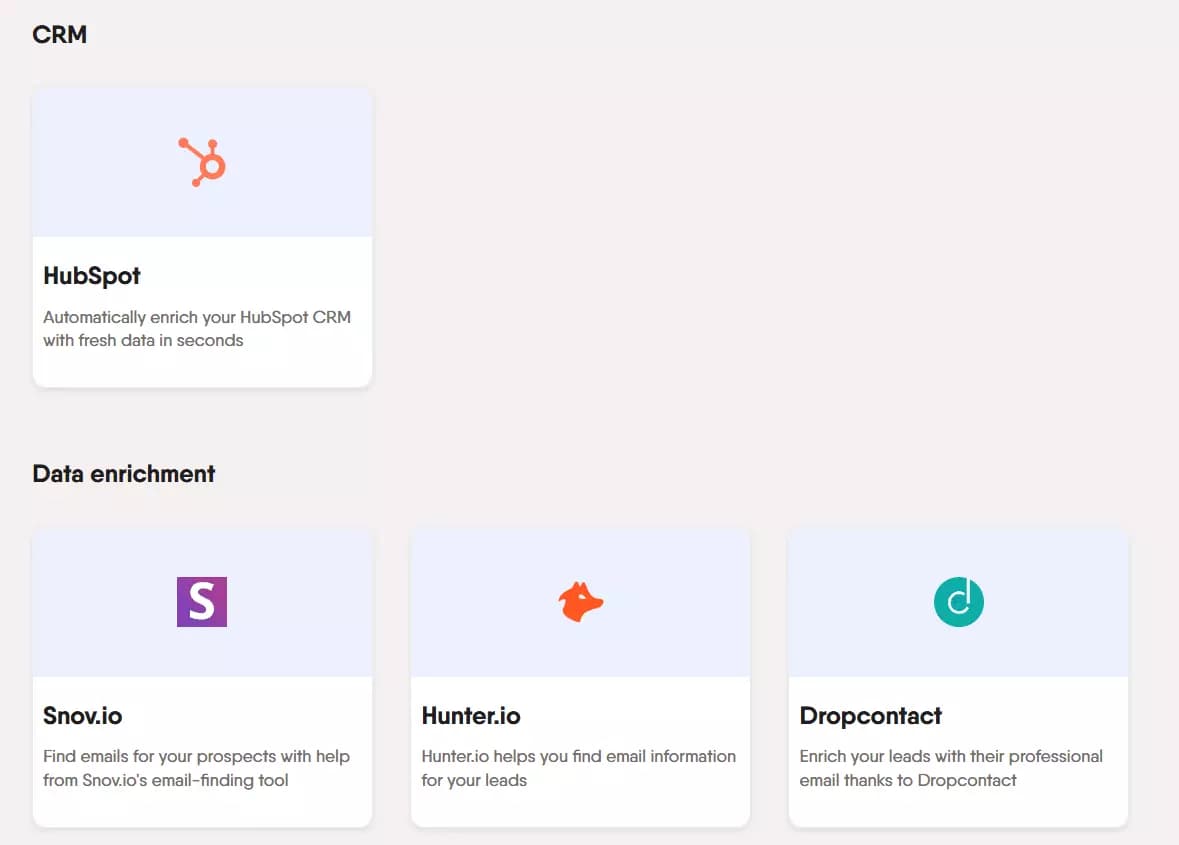The height and width of the screenshot is (845, 1179).
Task: Click the Data enrichment section heading
Action: pos(124,473)
